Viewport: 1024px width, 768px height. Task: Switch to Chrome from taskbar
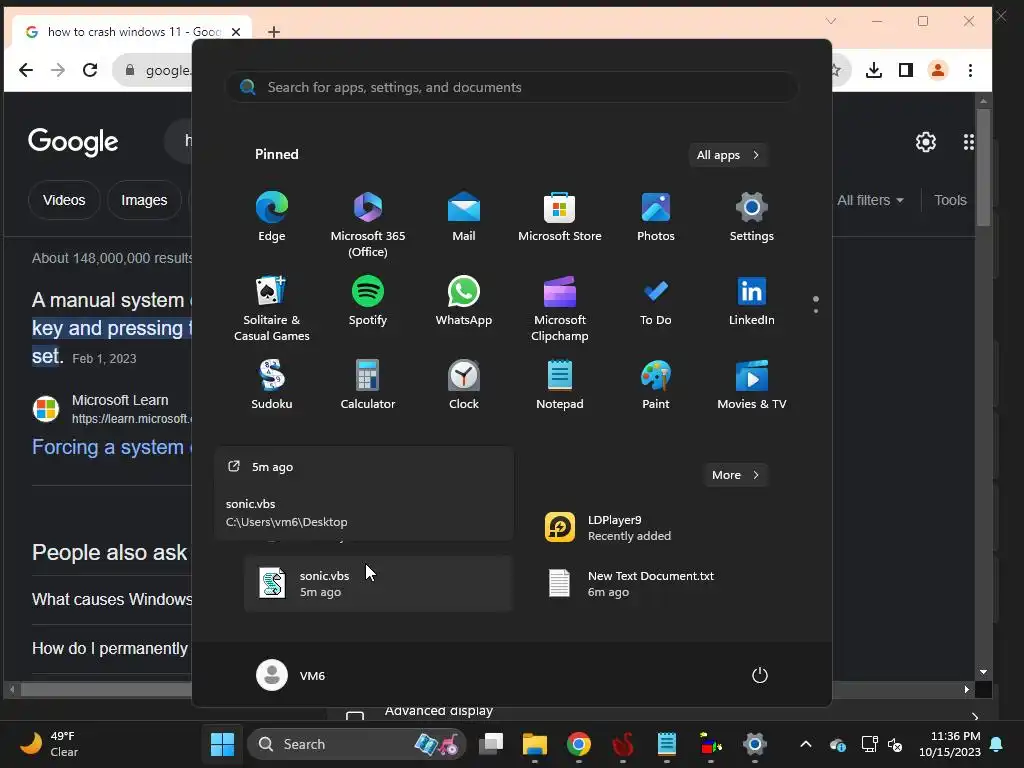tap(579, 744)
